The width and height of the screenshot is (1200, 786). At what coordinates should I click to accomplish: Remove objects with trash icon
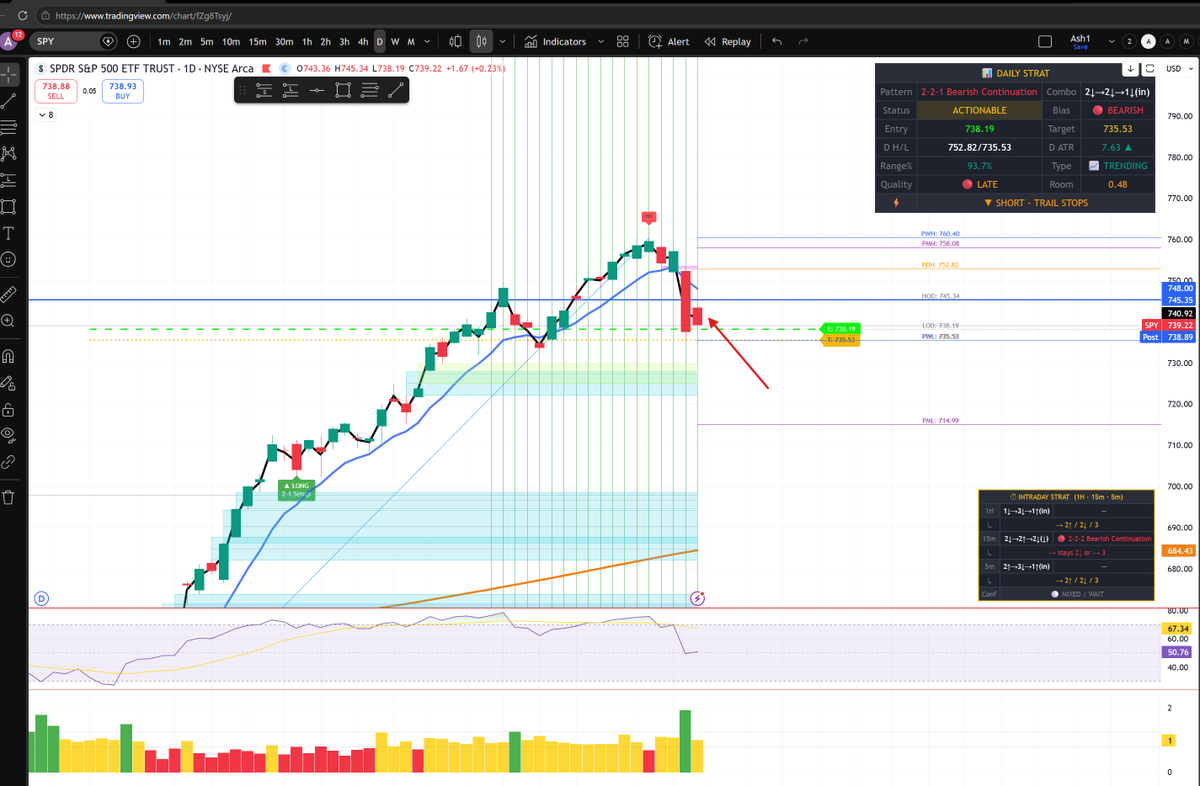tap(9, 496)
